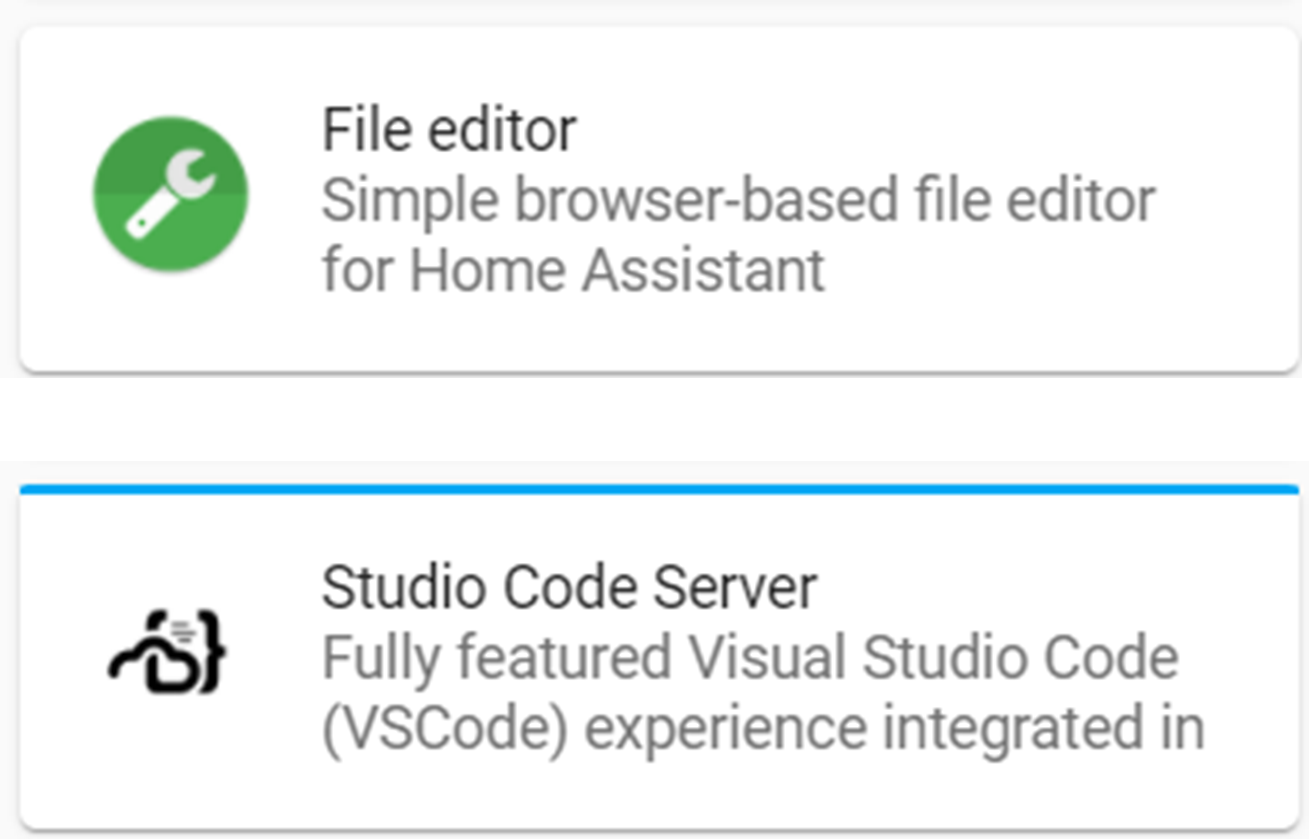Image resolution: width=1309 pixels, height=839 pixels.
Task: Select the "Simple browser-based file editor" description
Action: (x=738, y=200)
